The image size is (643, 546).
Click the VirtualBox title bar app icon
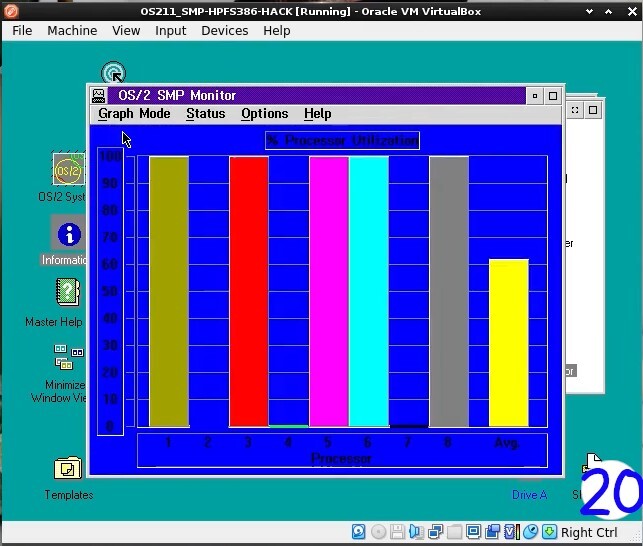(11, 11)
